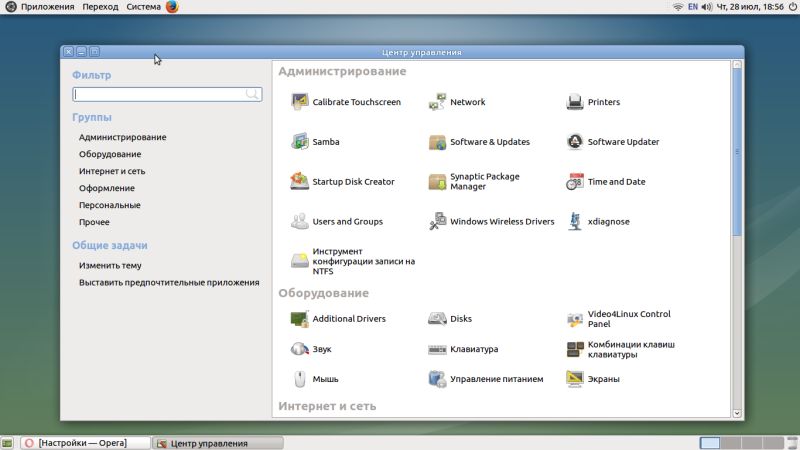Open the Клавиатура keyboard icon
The image size is (800, 450).
pyautogui.click(x=437, y=349)
